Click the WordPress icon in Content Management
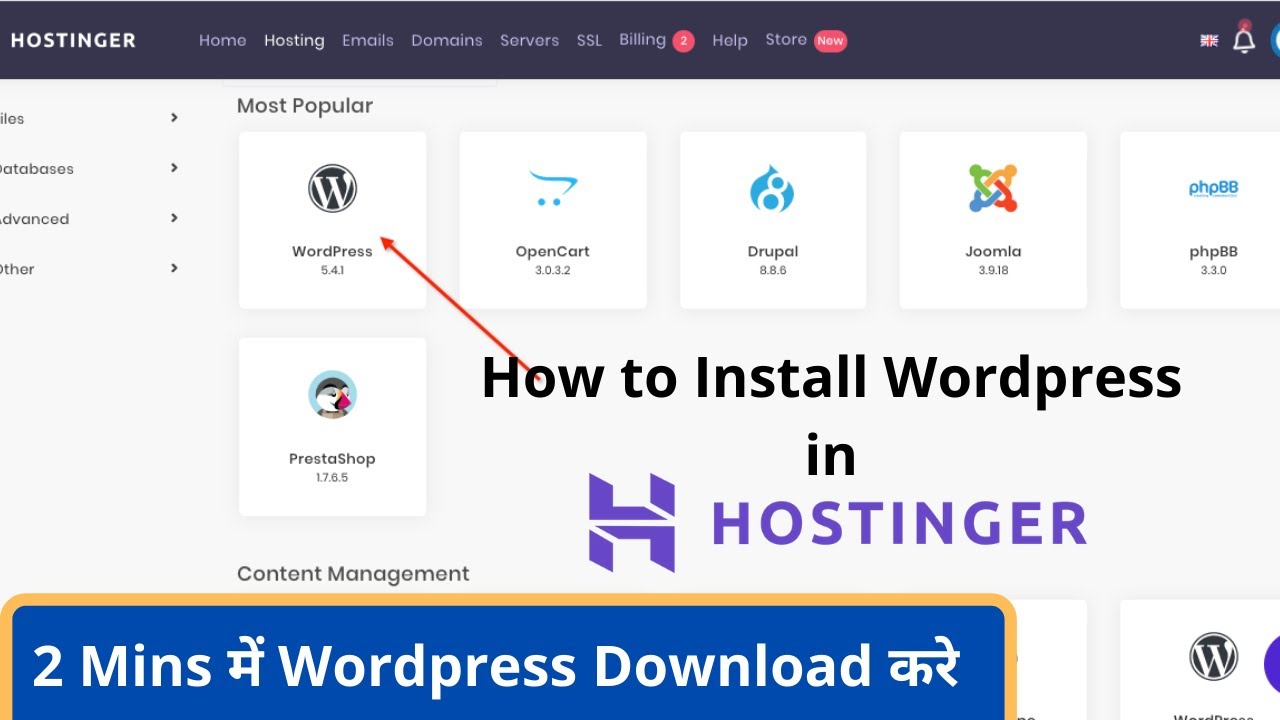 pyautogui.click(x=1213, y=657)
